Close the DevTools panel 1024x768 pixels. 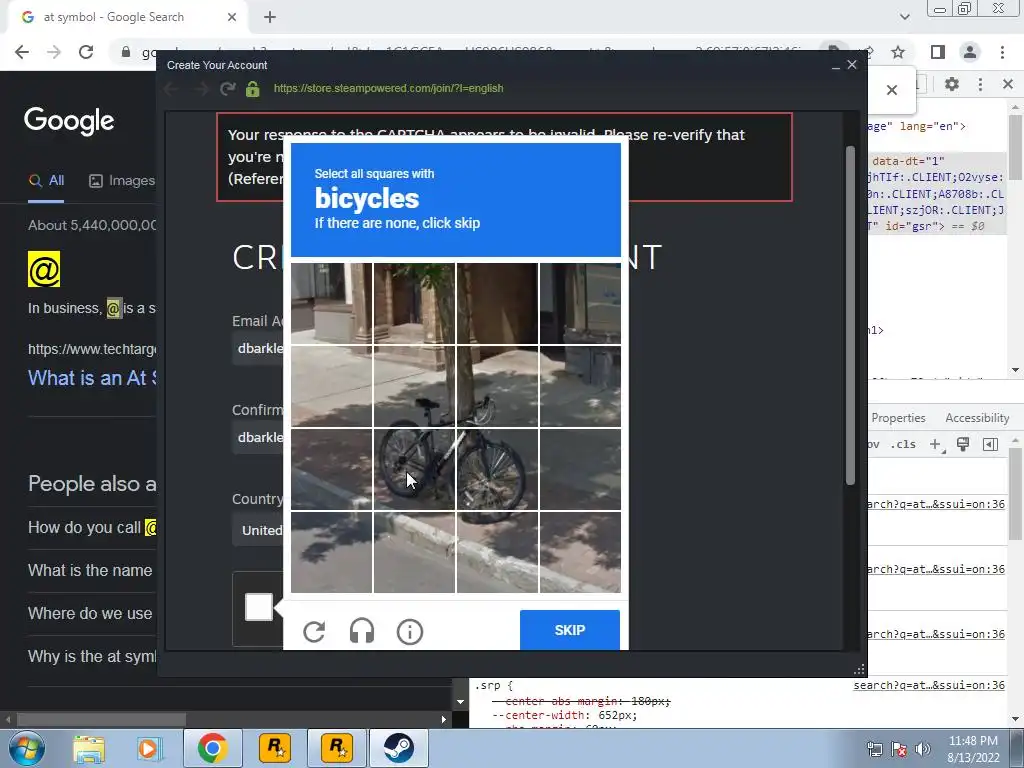1008,84
